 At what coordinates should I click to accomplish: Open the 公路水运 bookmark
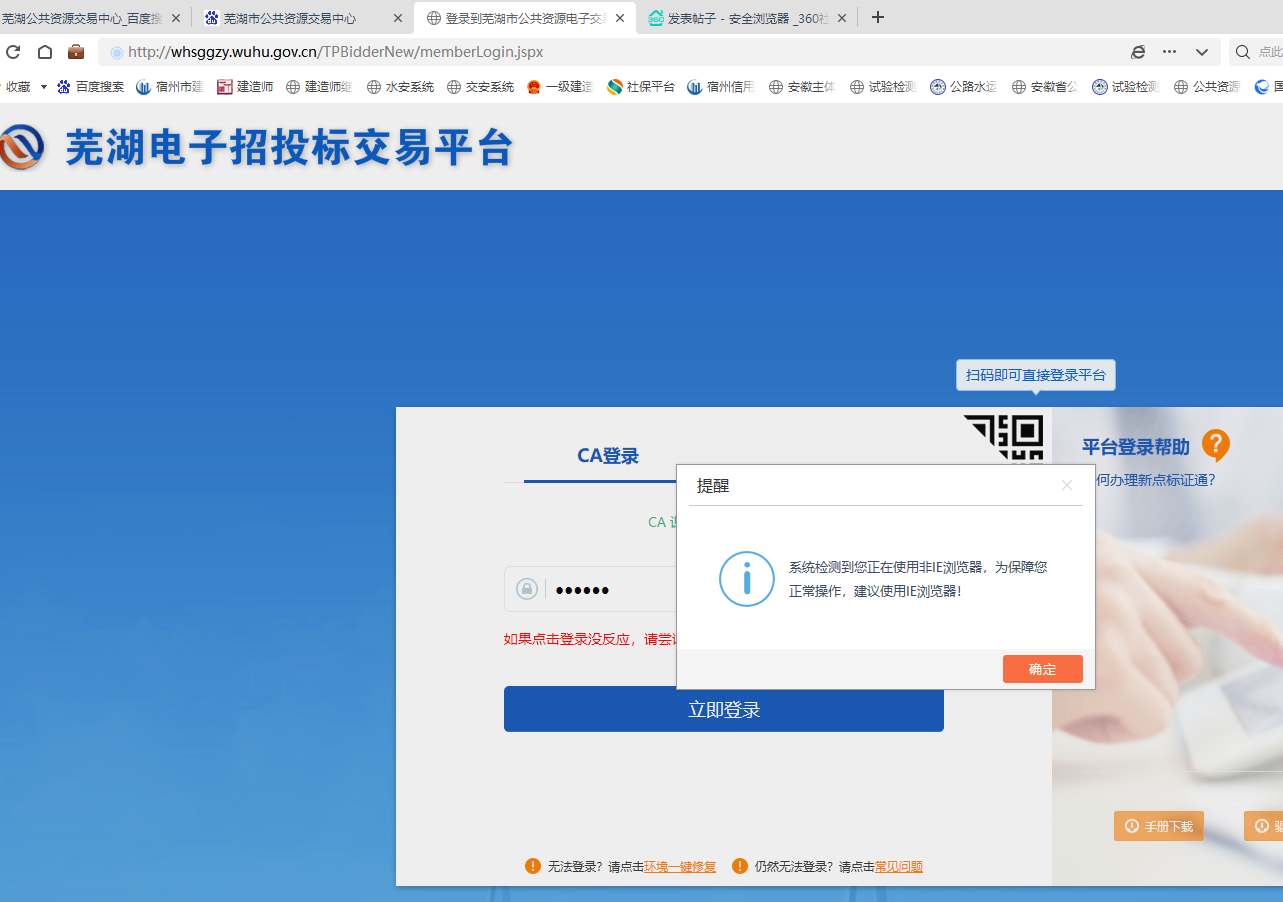(964, 87)
